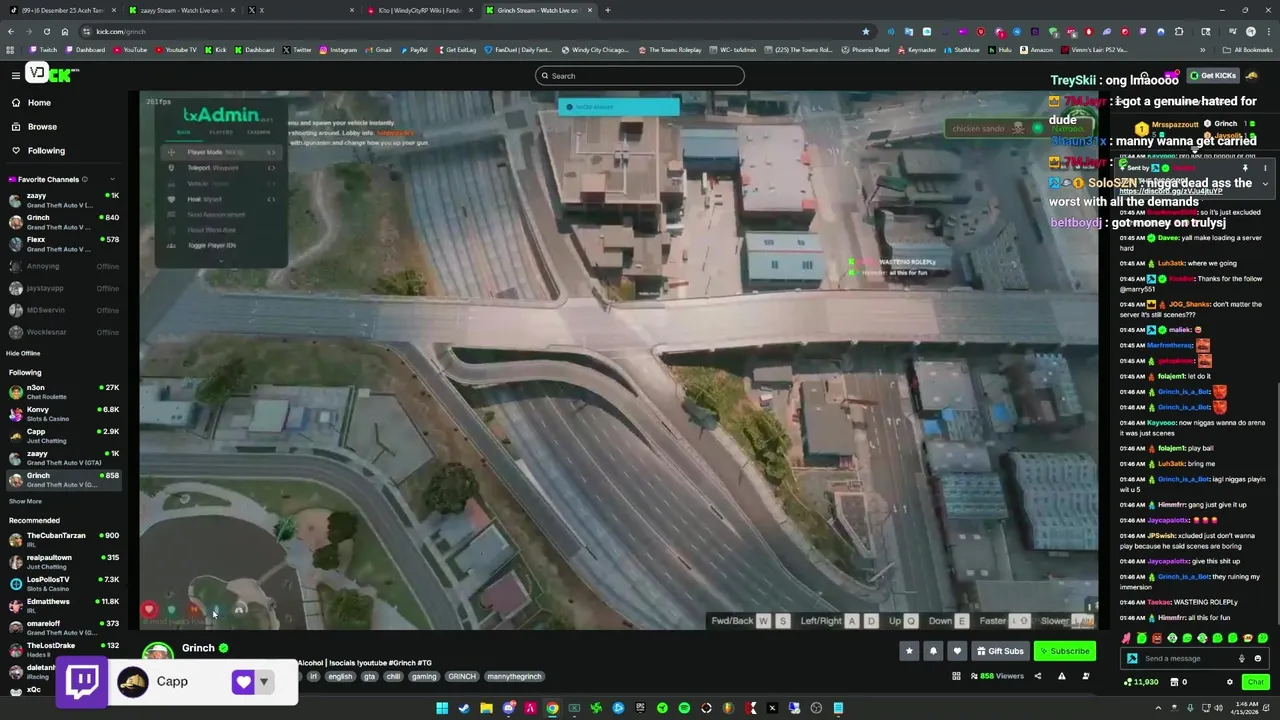Click the 'english' stream tag
The width and height of the screenshot is (1280, 720).
click(x=340, y=676)
